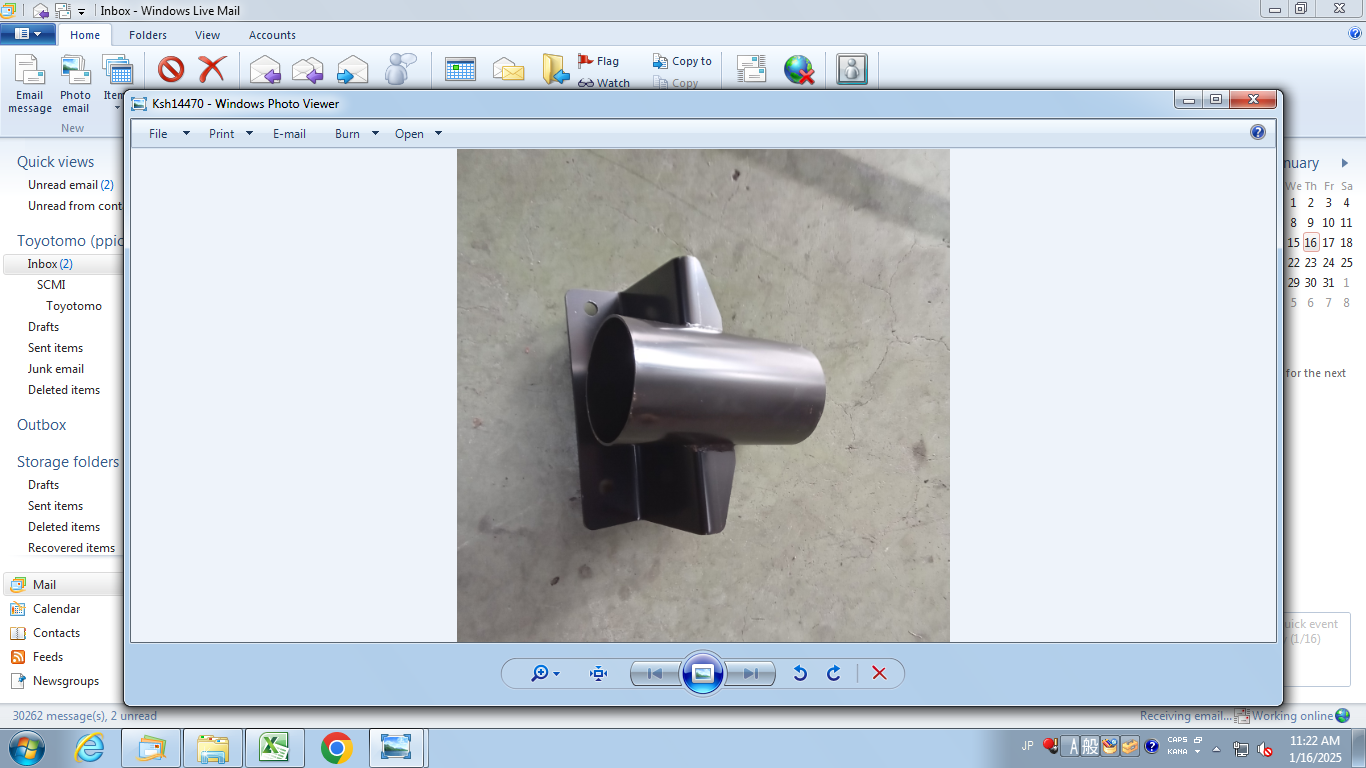
Task: Click the Actual size fit icon
Action: tap(599, 673)
